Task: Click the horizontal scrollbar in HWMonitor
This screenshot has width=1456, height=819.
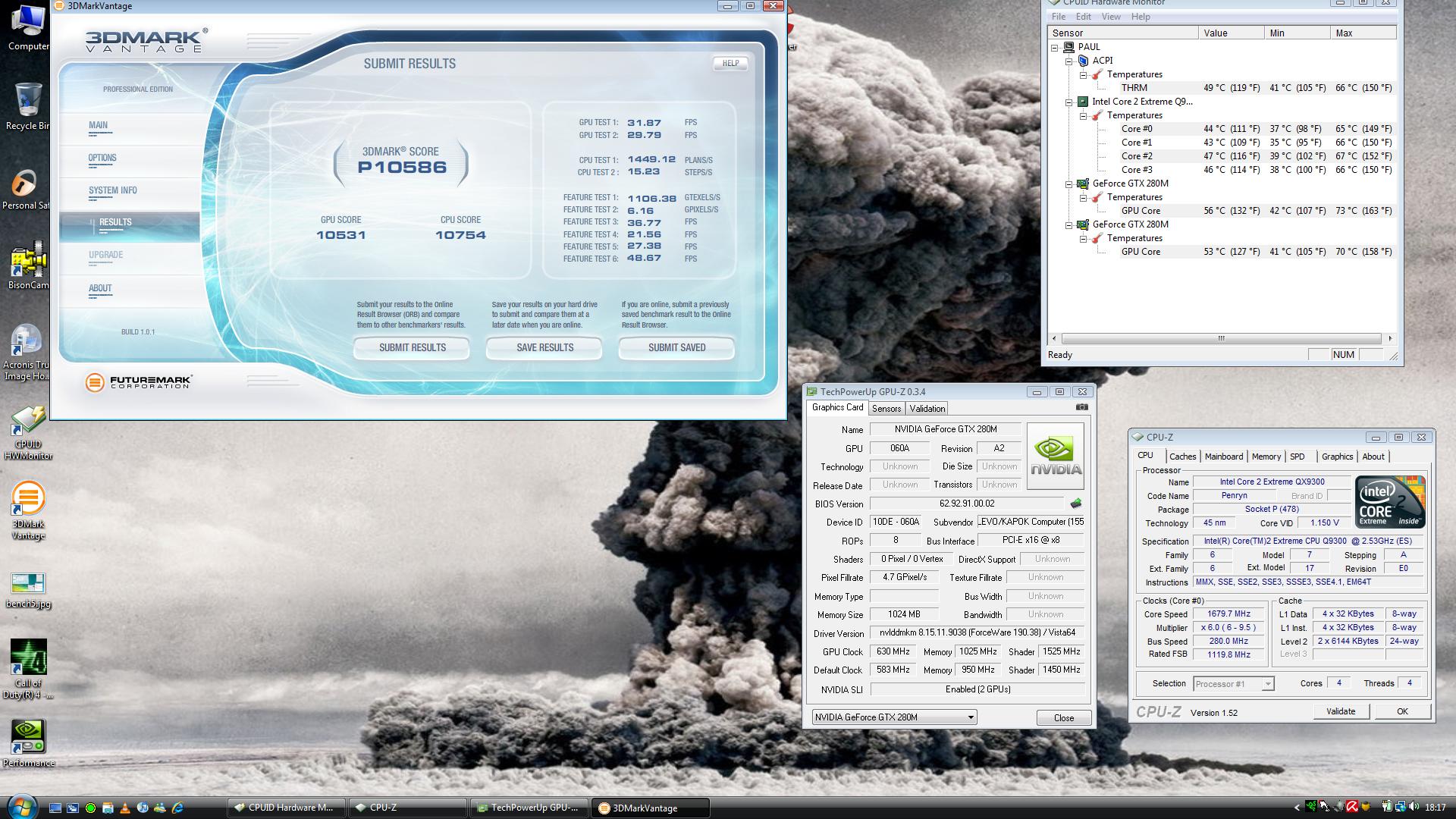Action: pos(1221,339)
